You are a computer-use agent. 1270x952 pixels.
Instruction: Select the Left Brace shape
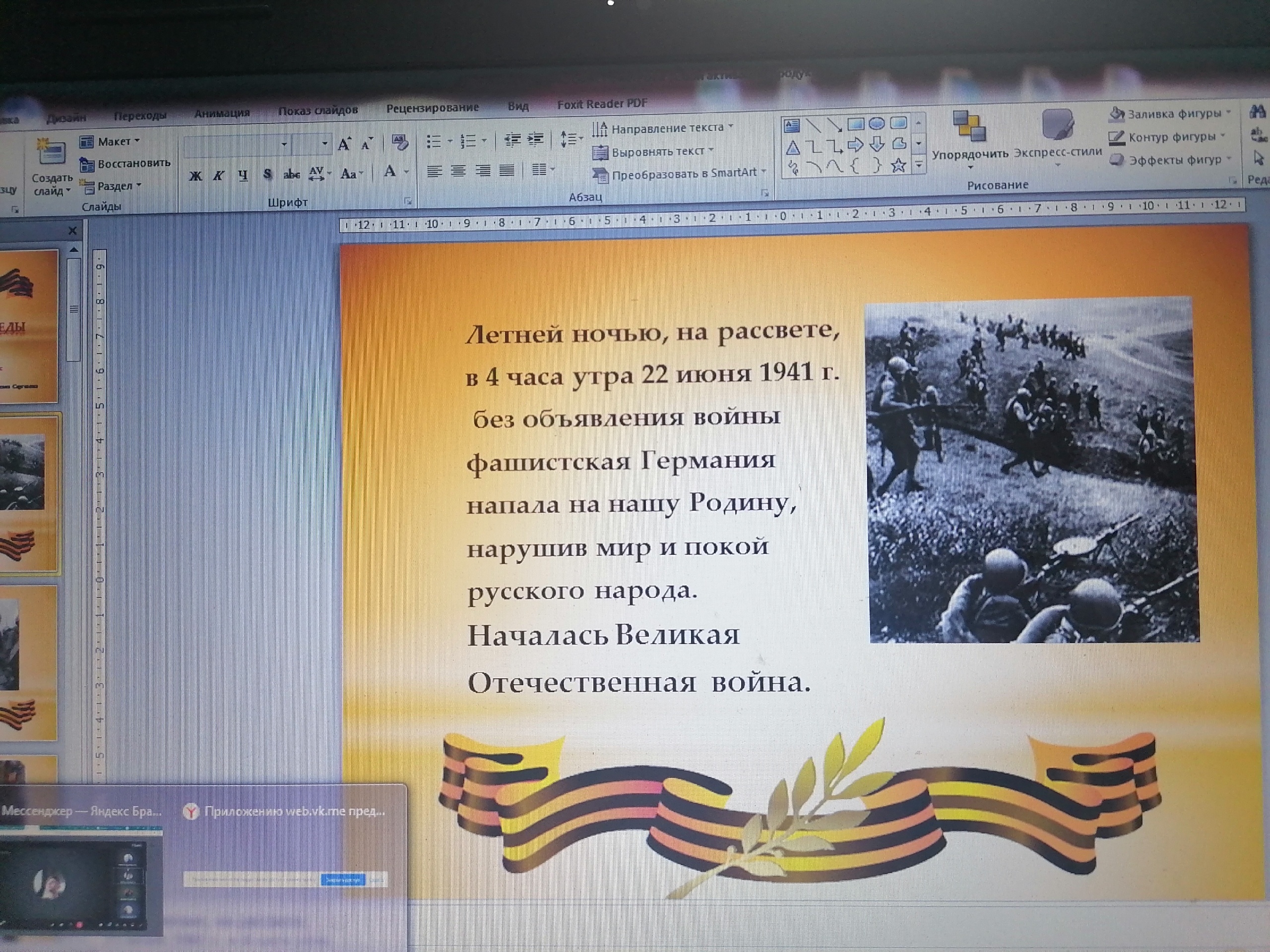click(855, 166)
